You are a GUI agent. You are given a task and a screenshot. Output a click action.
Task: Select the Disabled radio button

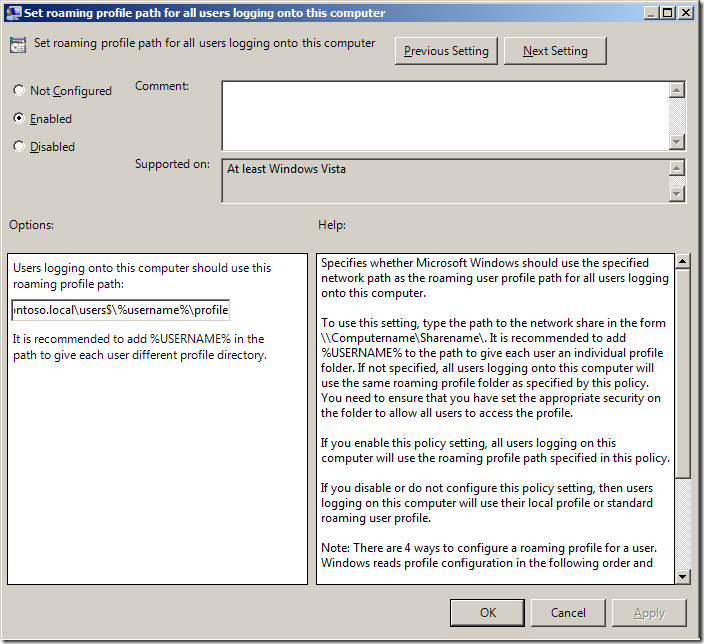point(19,147)
